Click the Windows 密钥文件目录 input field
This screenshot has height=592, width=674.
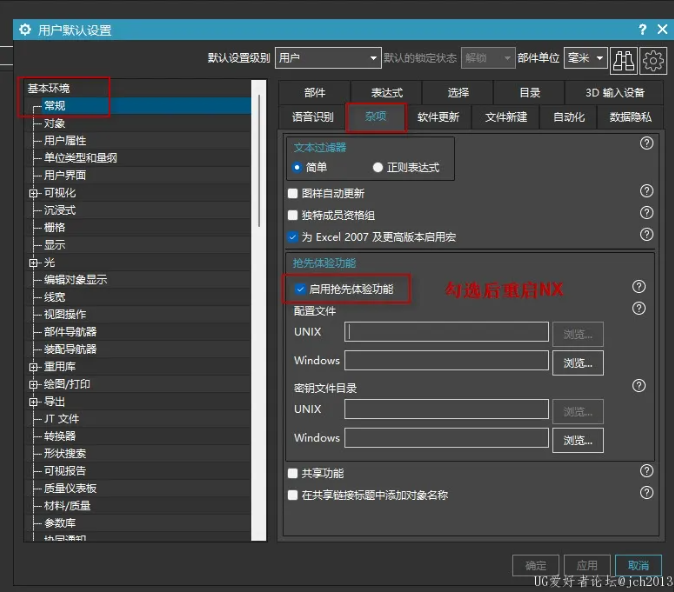pos(446,438)
